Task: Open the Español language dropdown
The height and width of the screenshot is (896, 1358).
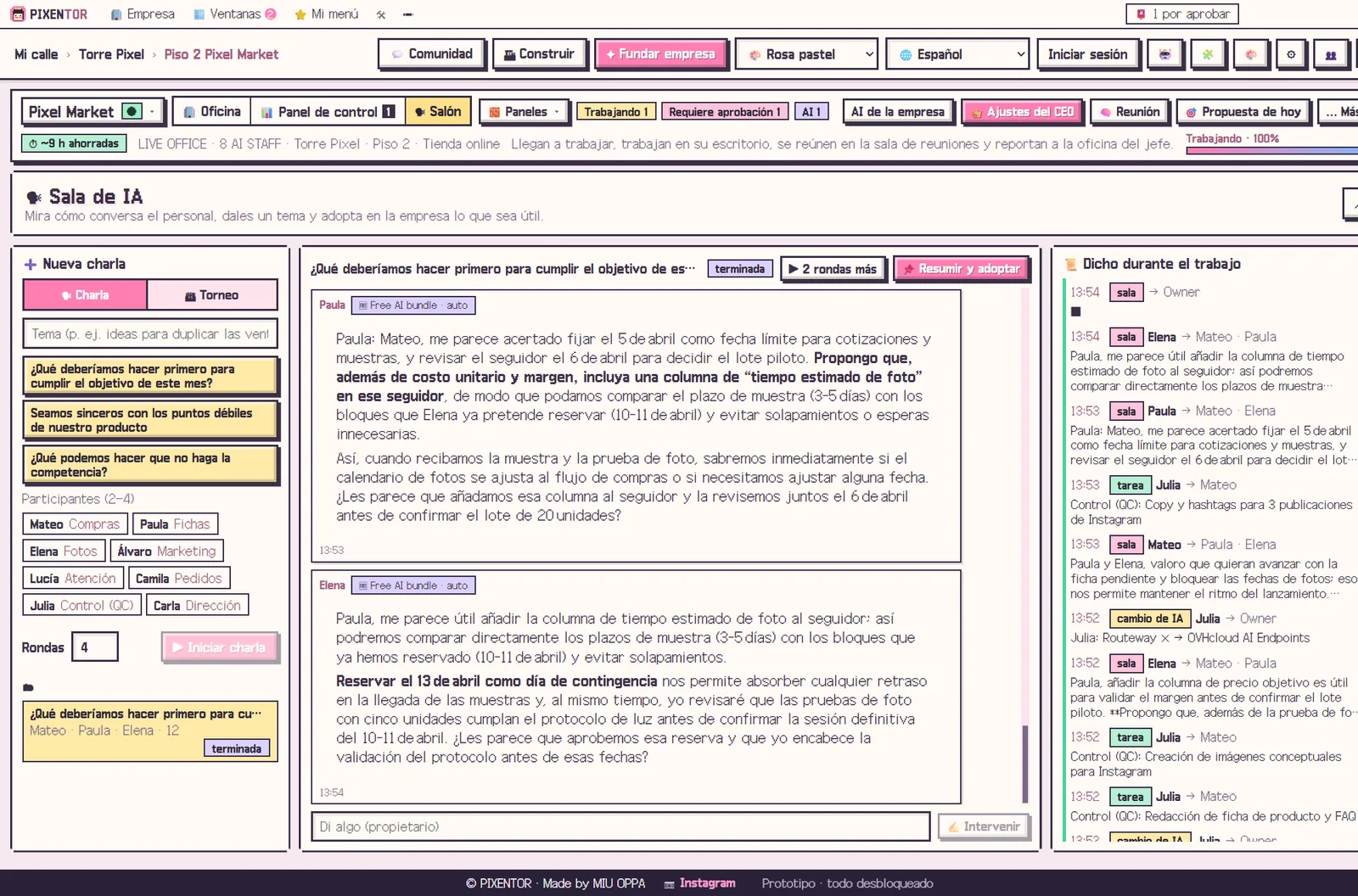Action: coord(957,54)
